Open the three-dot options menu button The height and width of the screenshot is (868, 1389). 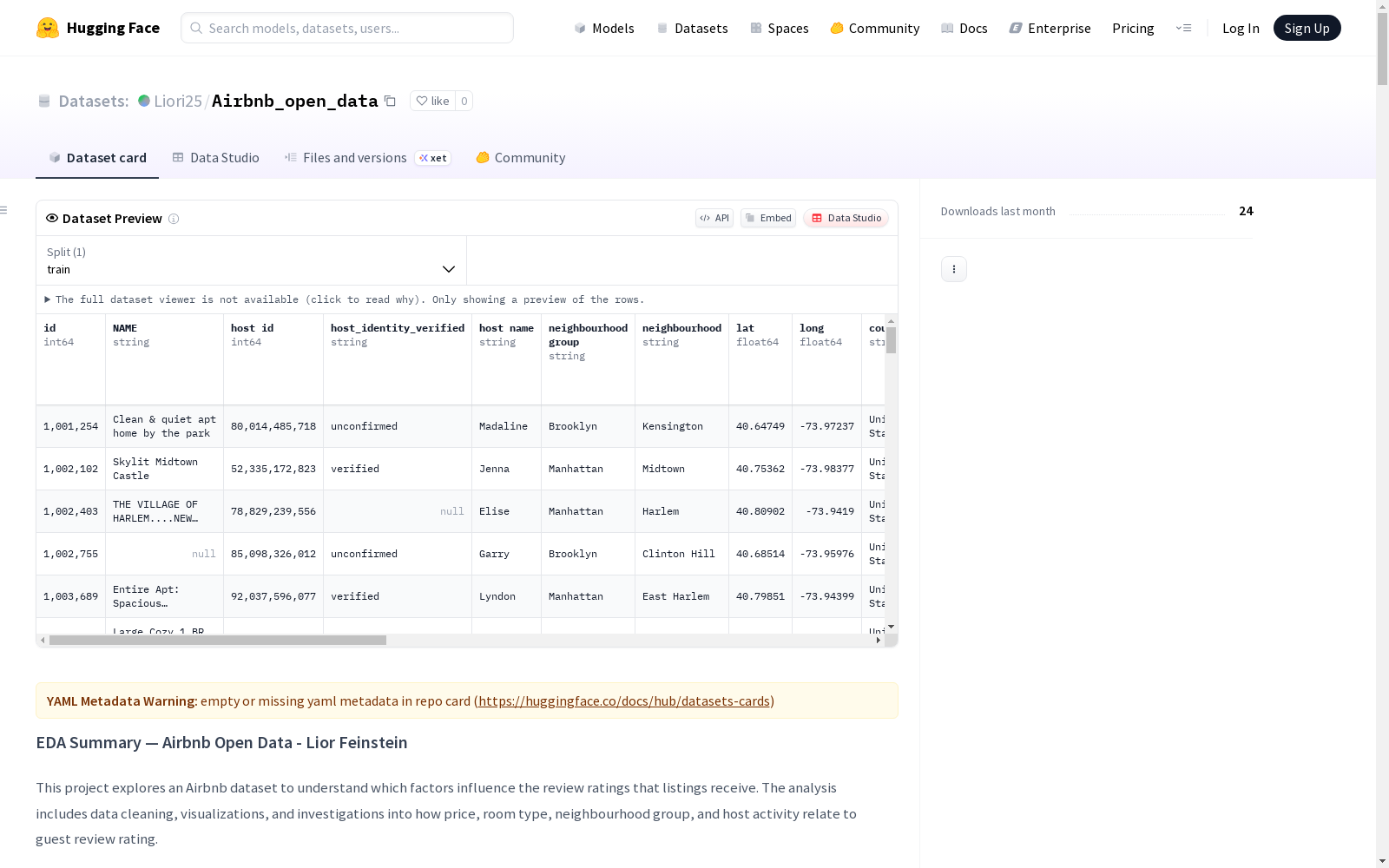pos(954,269)
